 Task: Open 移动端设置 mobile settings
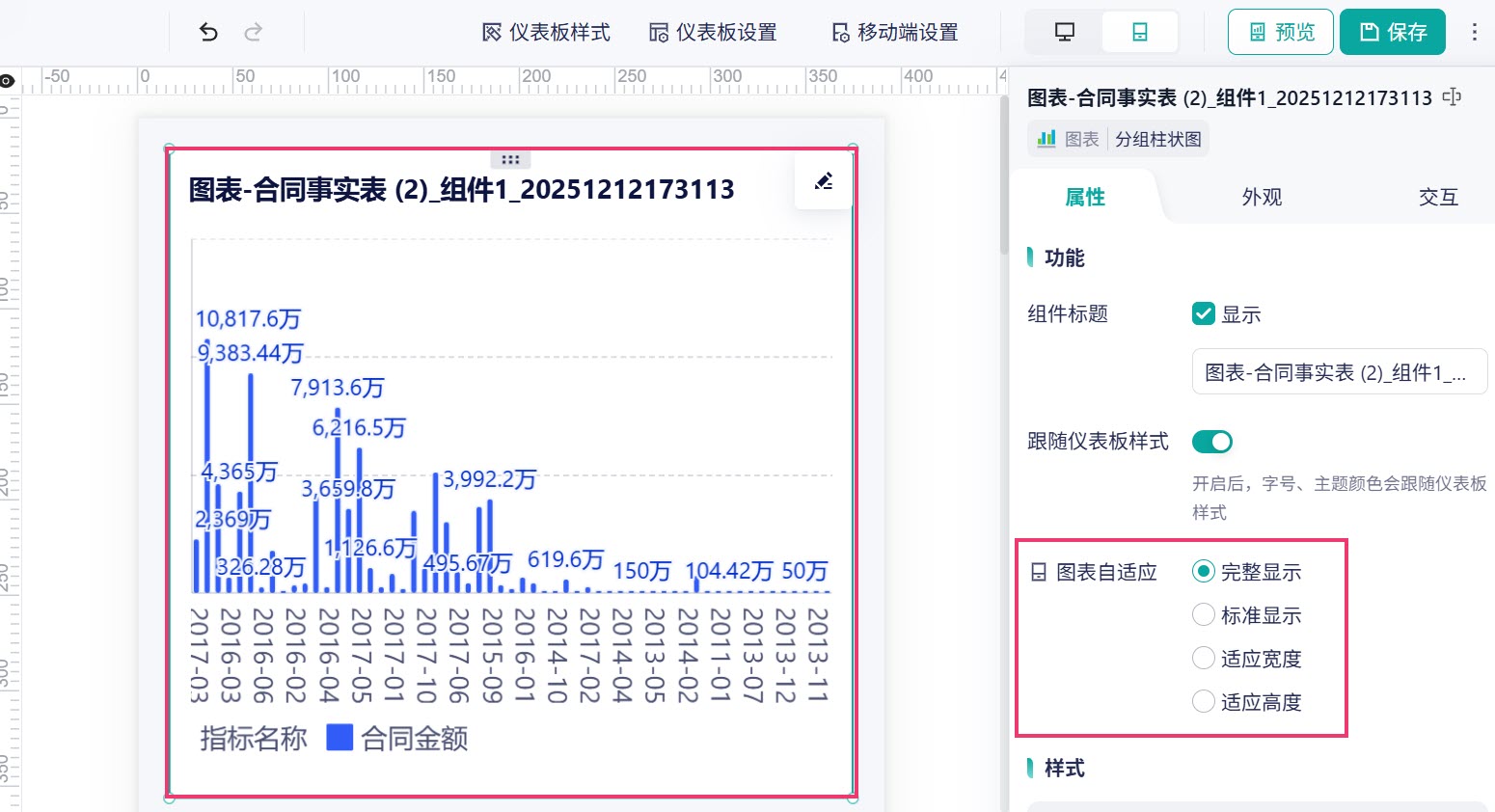pos(895,32)
